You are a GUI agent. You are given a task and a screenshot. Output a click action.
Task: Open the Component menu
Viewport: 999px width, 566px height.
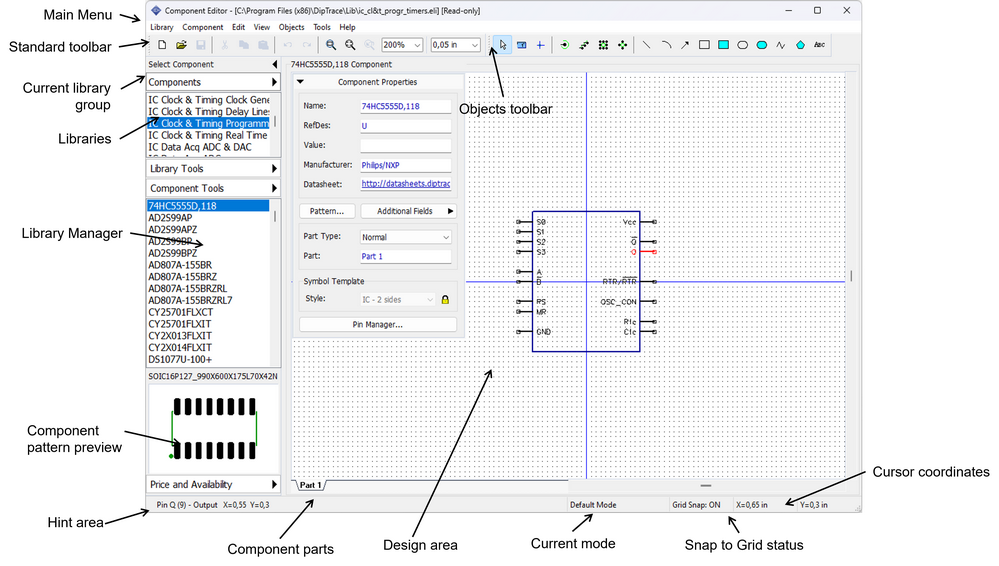203,27
